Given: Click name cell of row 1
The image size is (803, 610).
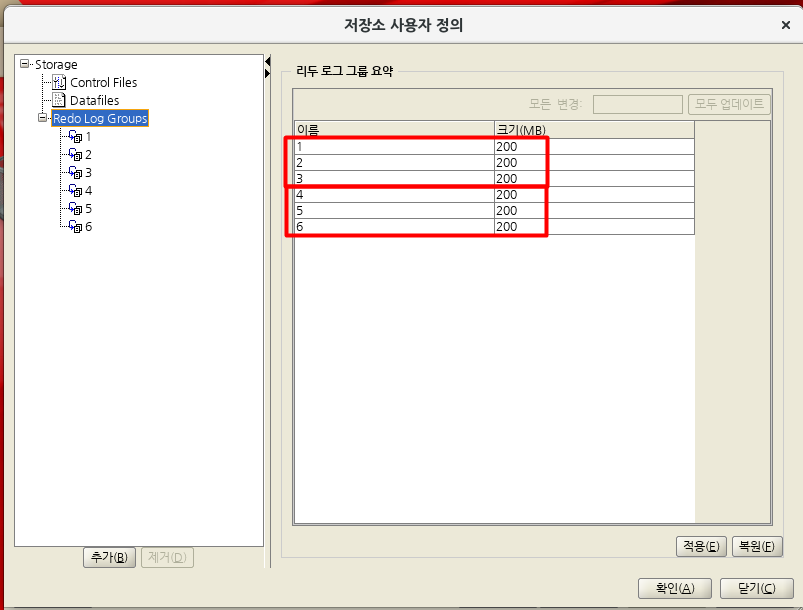Looking at the screenshot, I should pyautogui.click(x=394, y=146).
